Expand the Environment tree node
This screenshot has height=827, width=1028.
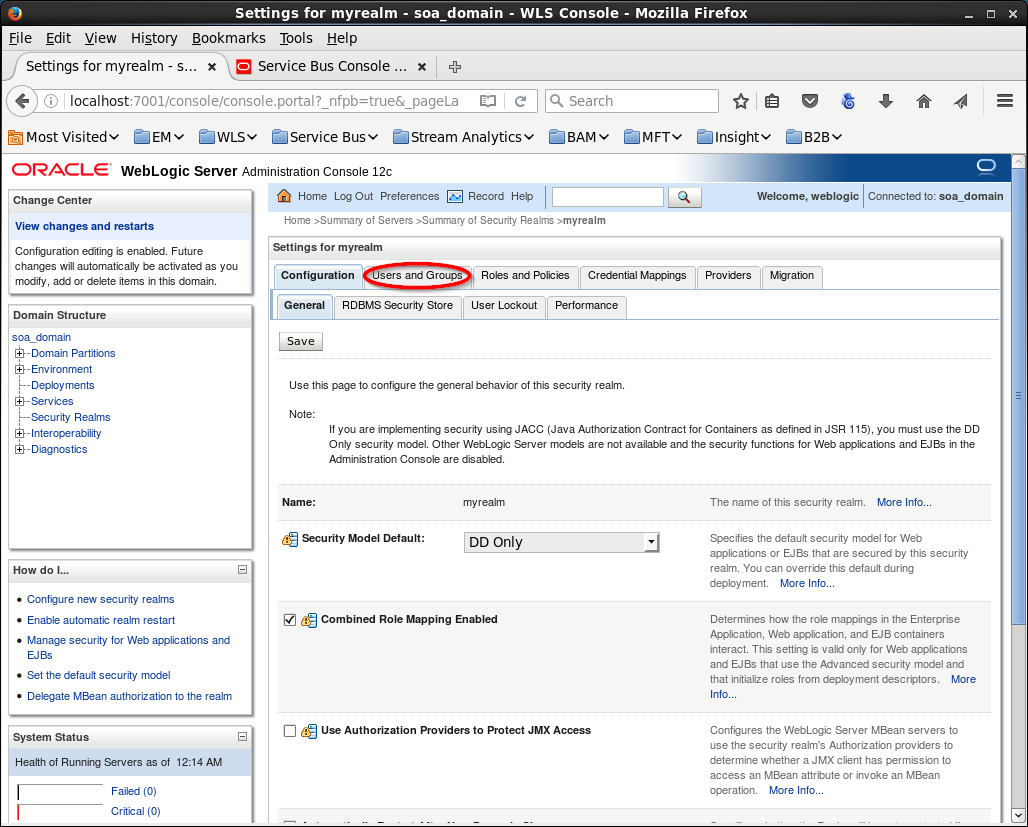tap(19, 369)
